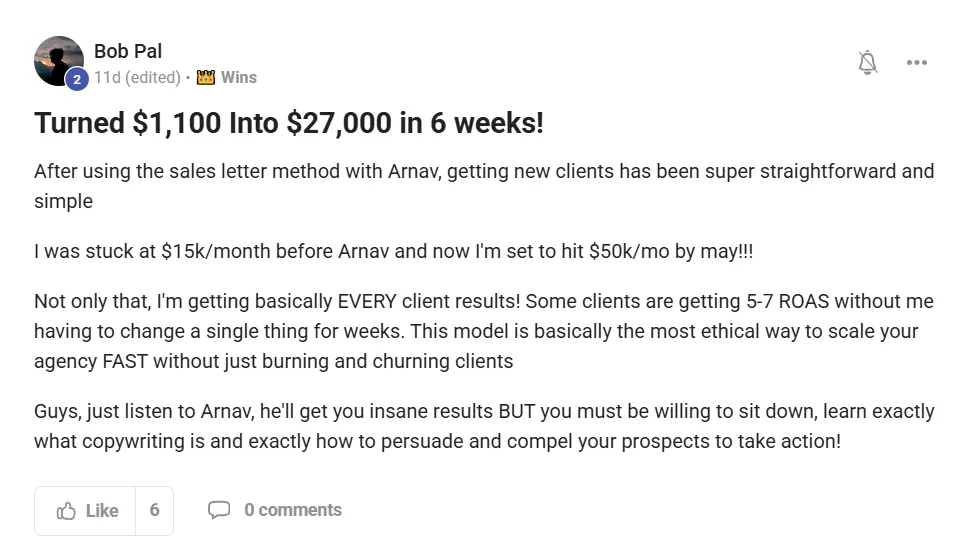Click the line mentioning '5-7 ROAS'
Image resolution: width=968 pixels, height=551 pixels.
484,301
